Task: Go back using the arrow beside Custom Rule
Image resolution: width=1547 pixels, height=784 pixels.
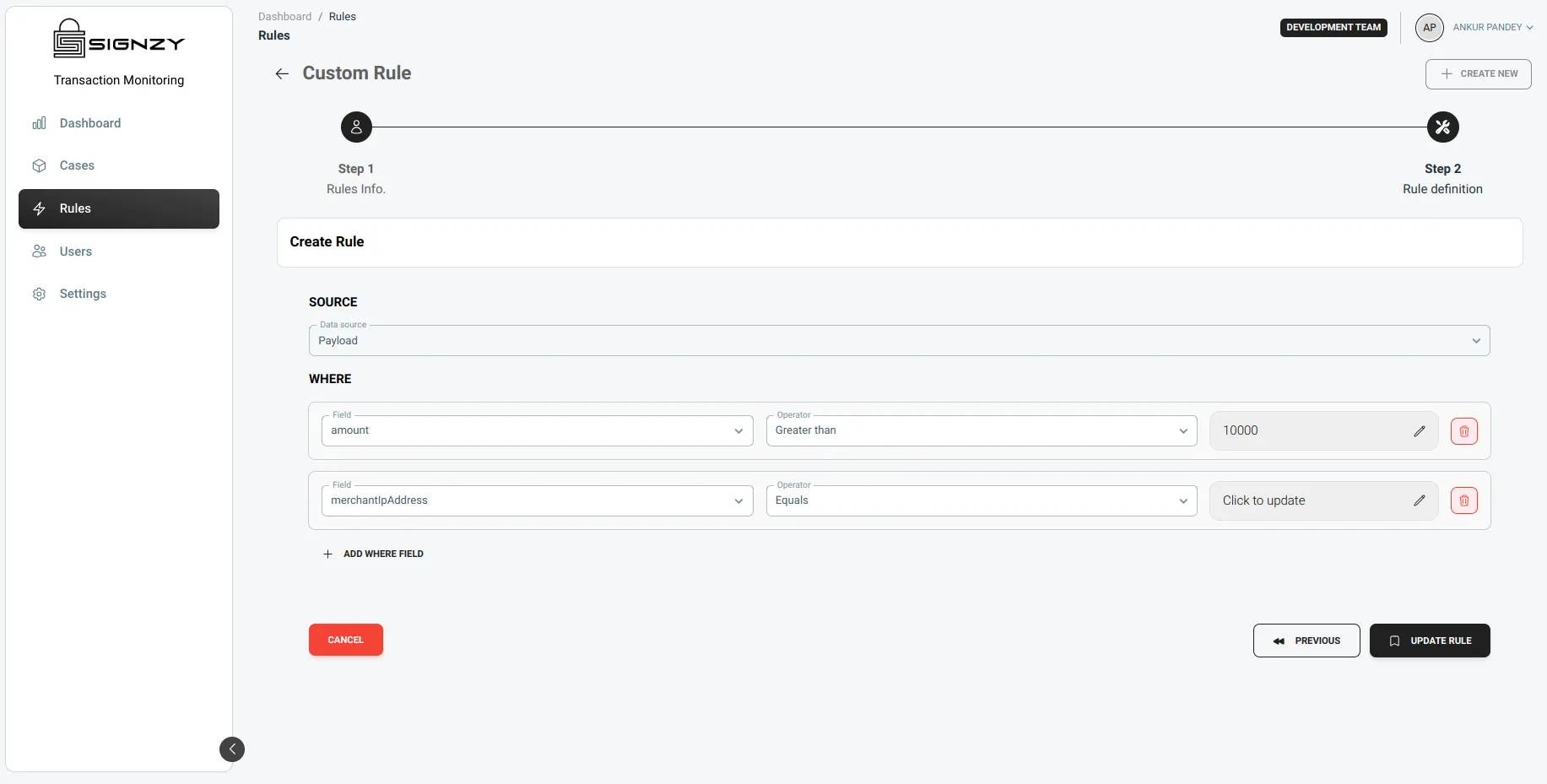Action: 282,74
